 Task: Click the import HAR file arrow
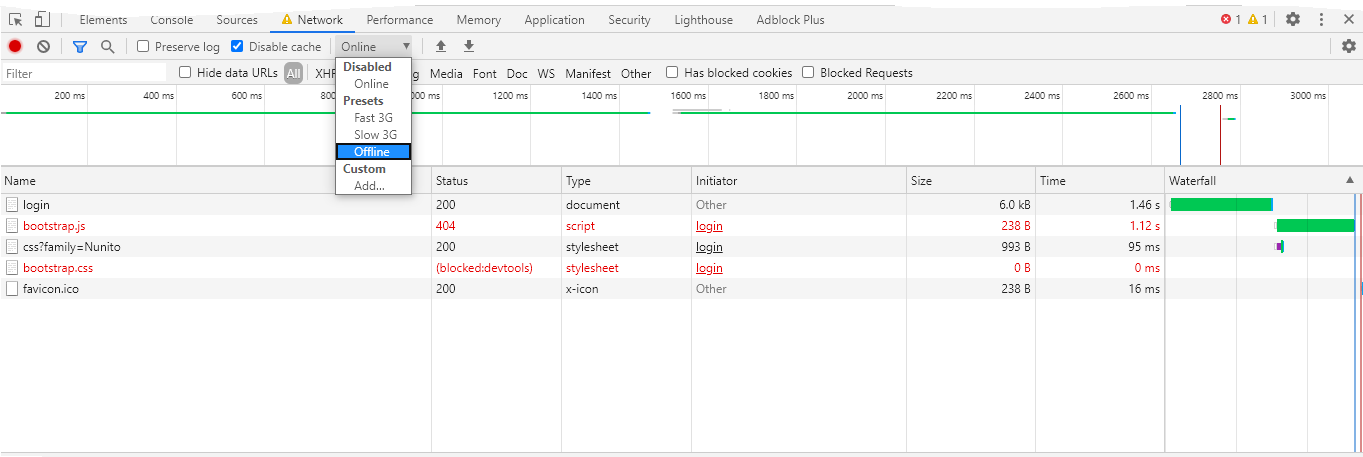[441, 46]
